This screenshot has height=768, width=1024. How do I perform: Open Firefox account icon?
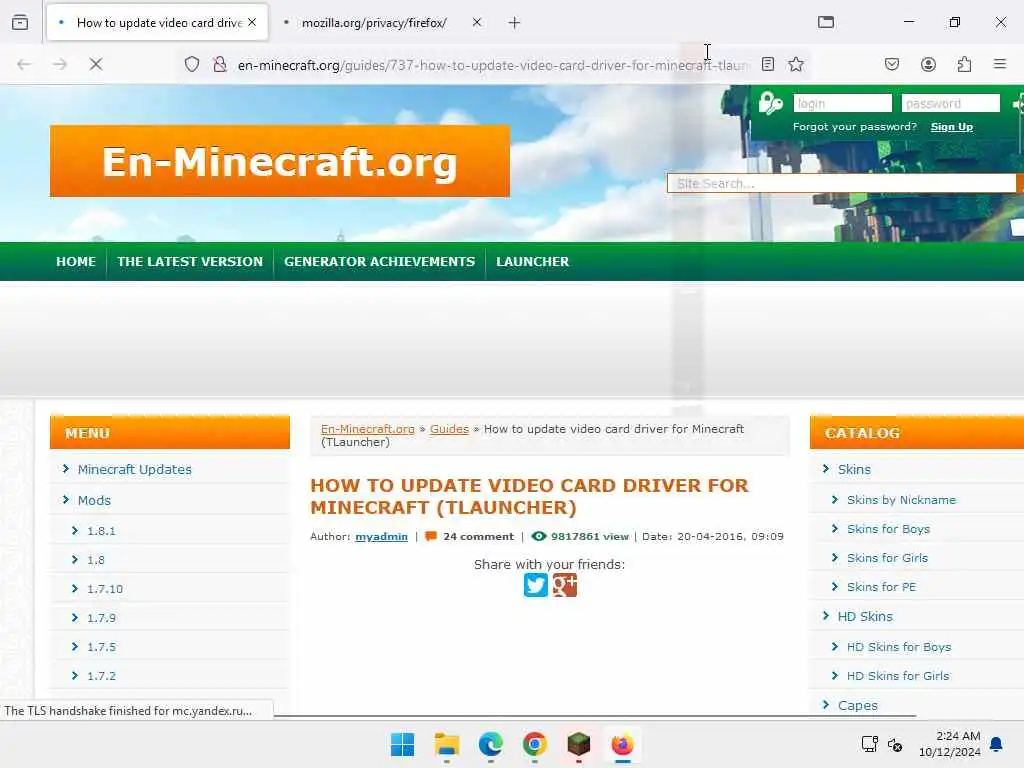tap(928, 64)
